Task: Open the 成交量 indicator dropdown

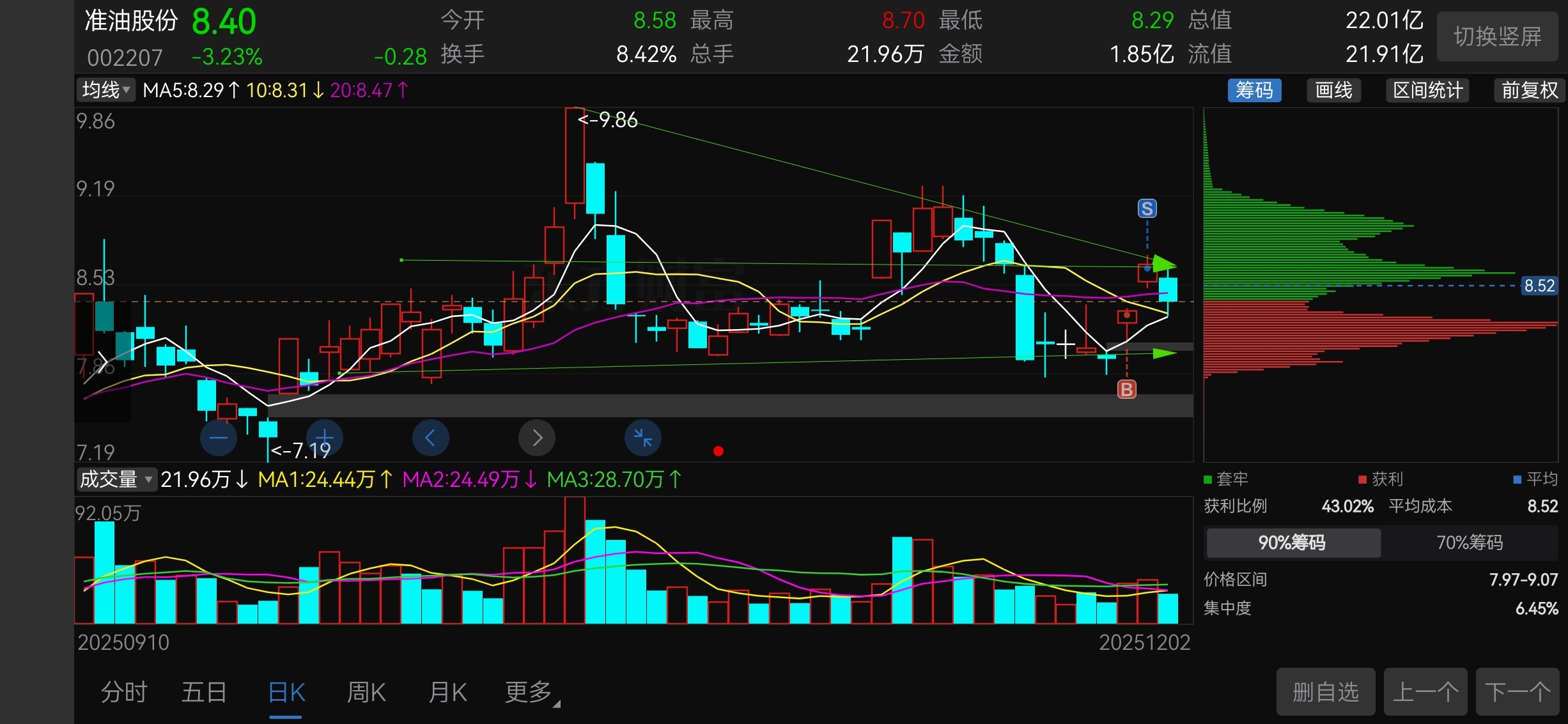Action: (116, 479)
